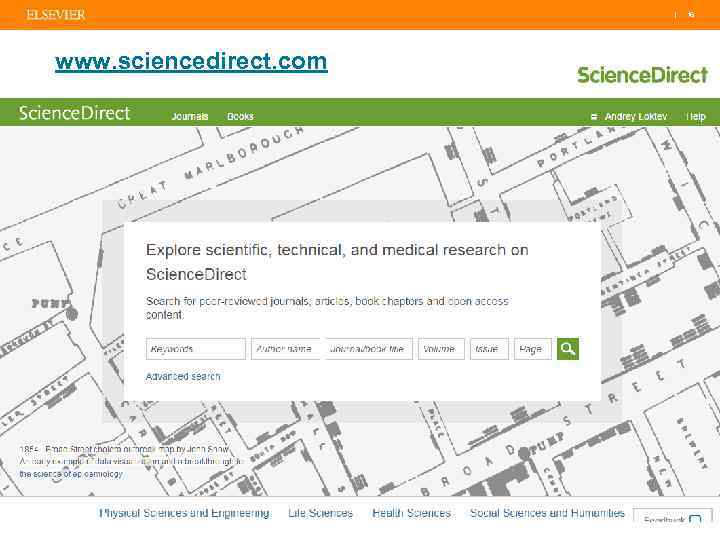720x540 pixels.
Task: Click the user icon beside Andrey Loktev
Action: tap(594, 117)
